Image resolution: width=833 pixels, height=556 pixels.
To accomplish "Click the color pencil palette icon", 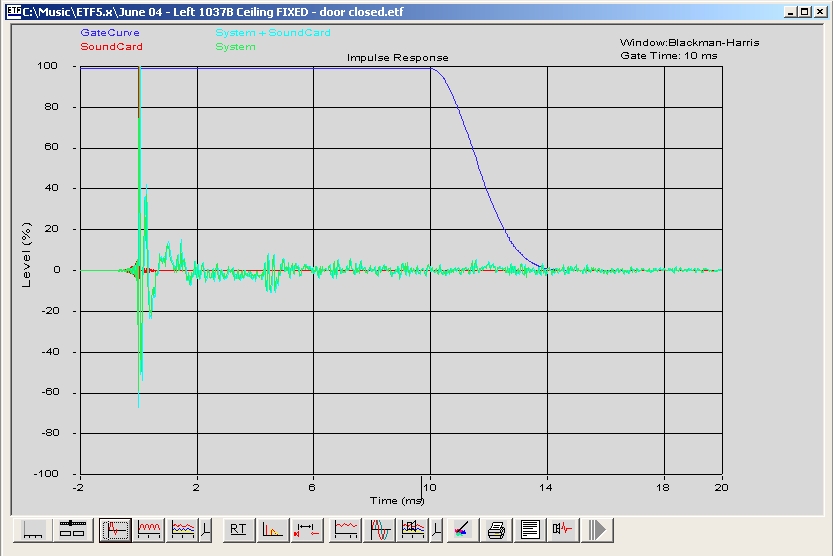I will click(x=461, y=529).
